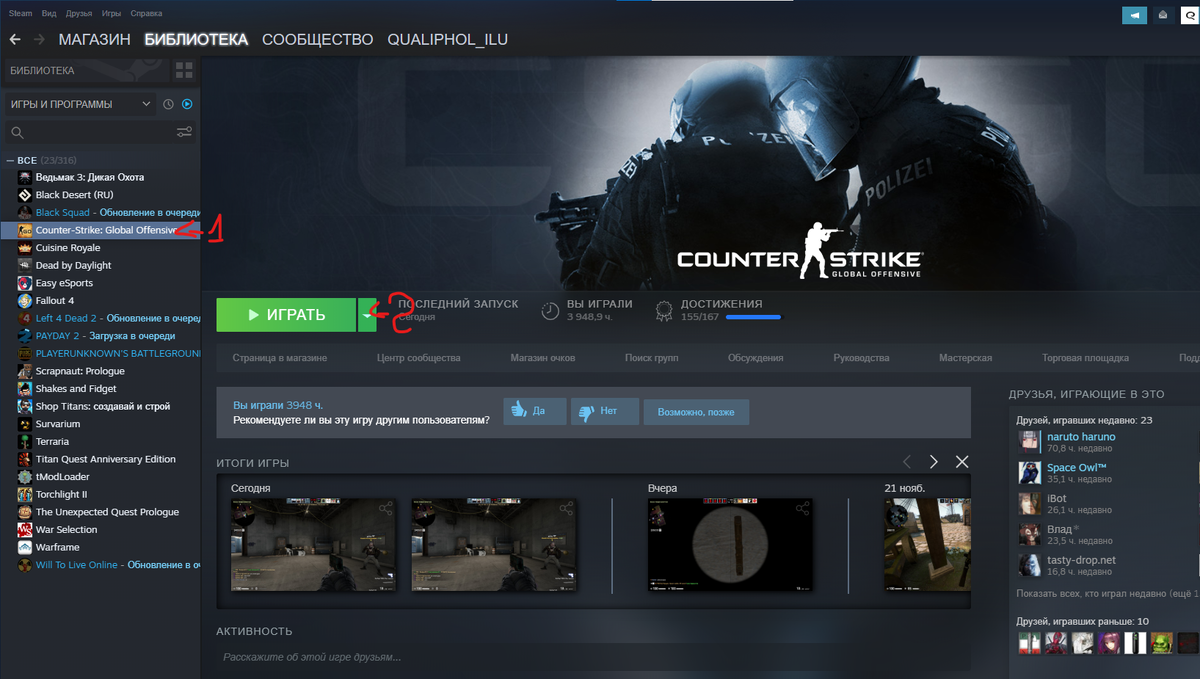Open the Друзья menu
This screenshot has width=1200, height=679.
point(79,12)
